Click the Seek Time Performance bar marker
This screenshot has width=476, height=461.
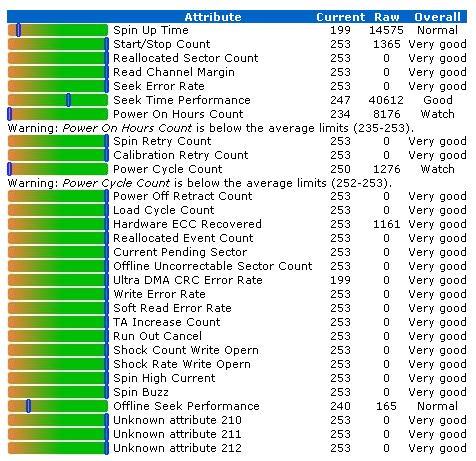68,100
